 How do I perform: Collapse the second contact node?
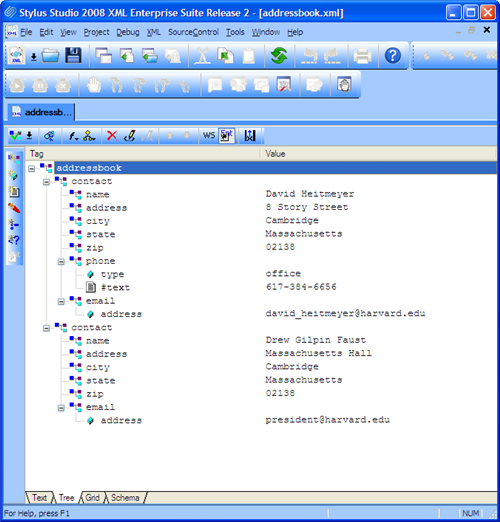point(46,328)
